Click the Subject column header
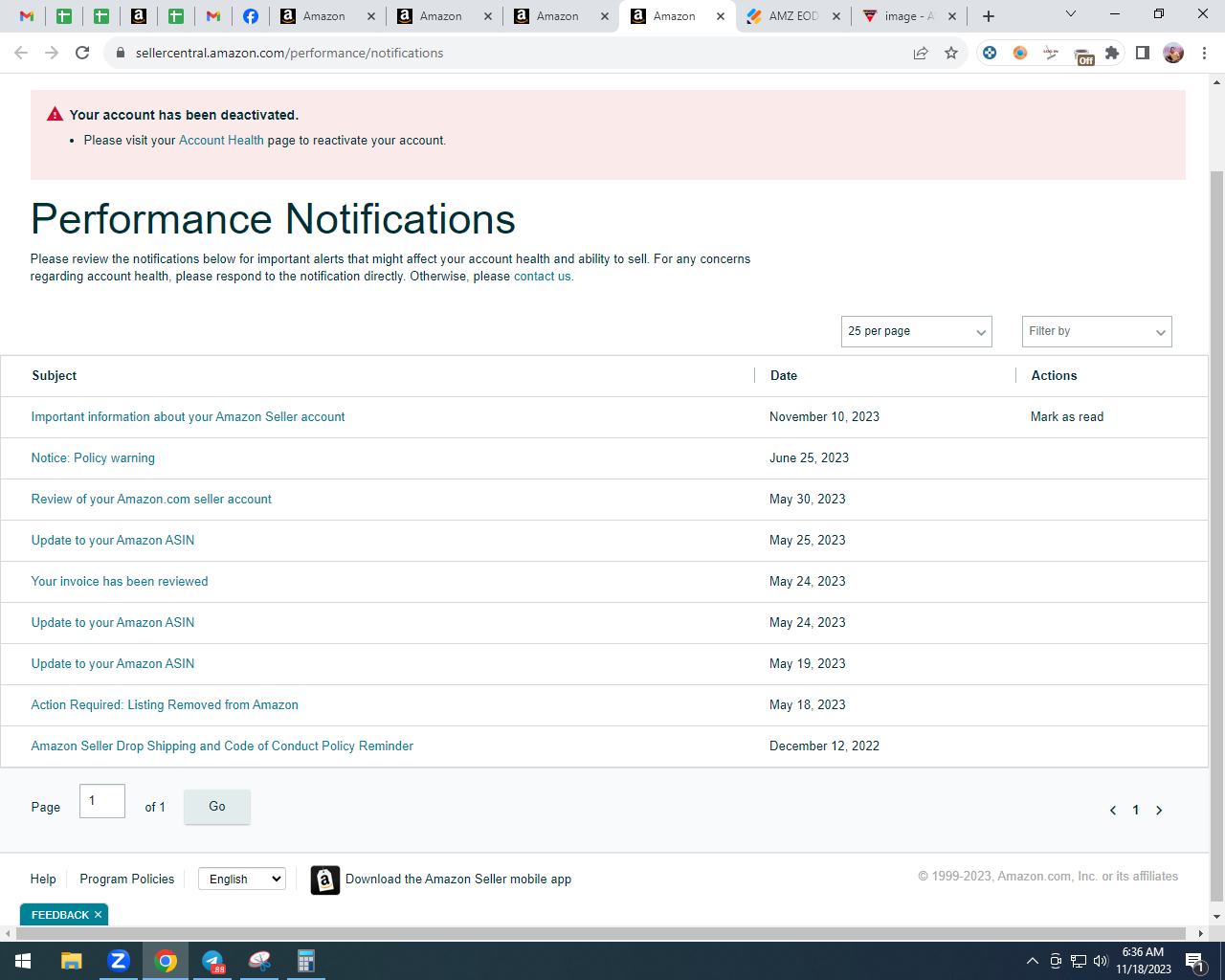The image size is (1225, 980). click(x=55, y=376)
